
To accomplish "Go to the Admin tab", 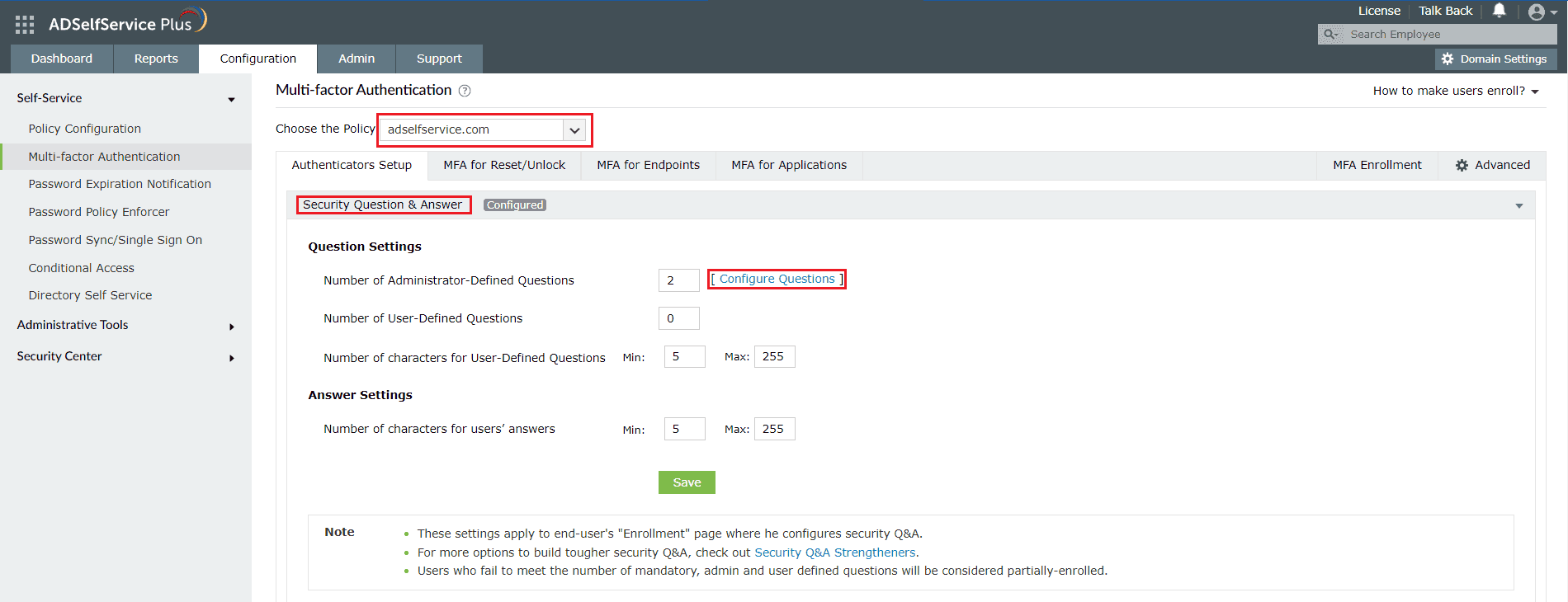I will click(357, 59).
